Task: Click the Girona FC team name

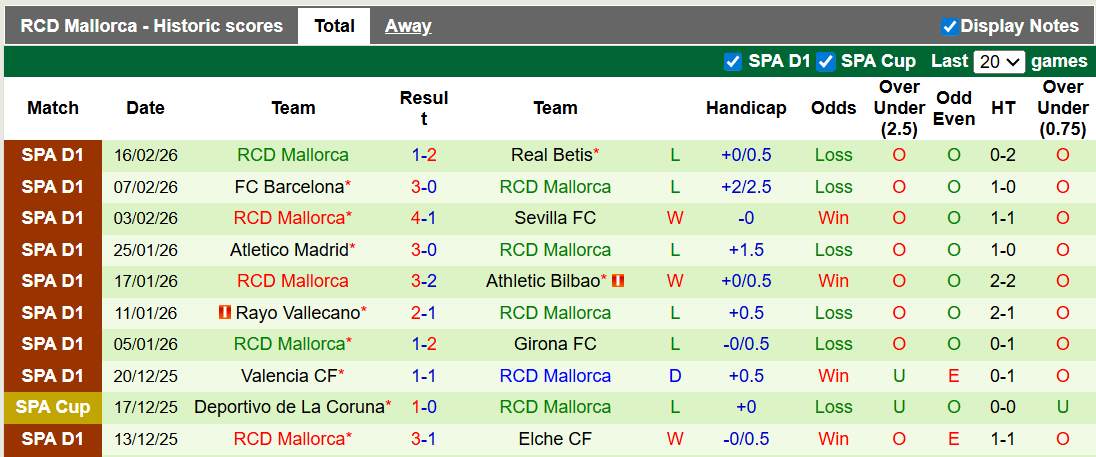Action: pos(555,344)
